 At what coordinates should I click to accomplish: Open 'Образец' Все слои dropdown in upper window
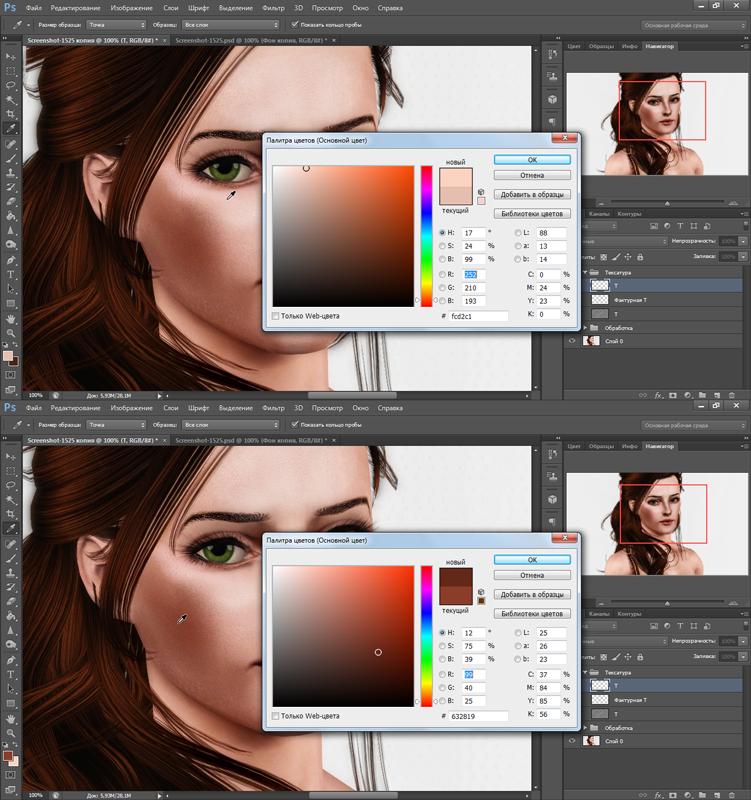[x=231, y=24]
